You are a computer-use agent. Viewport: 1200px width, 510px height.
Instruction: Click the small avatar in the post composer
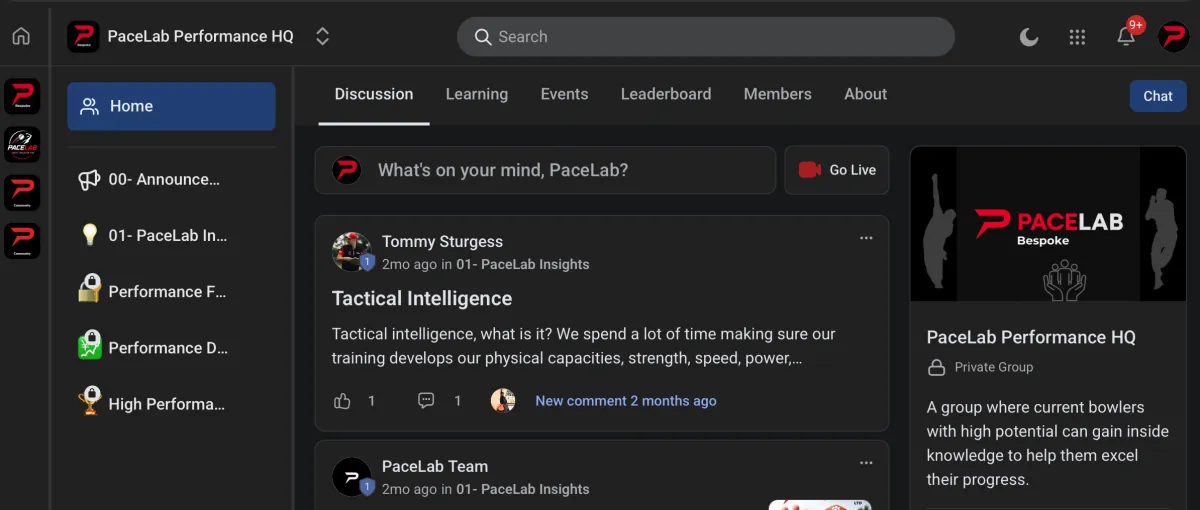click(347, 170)
